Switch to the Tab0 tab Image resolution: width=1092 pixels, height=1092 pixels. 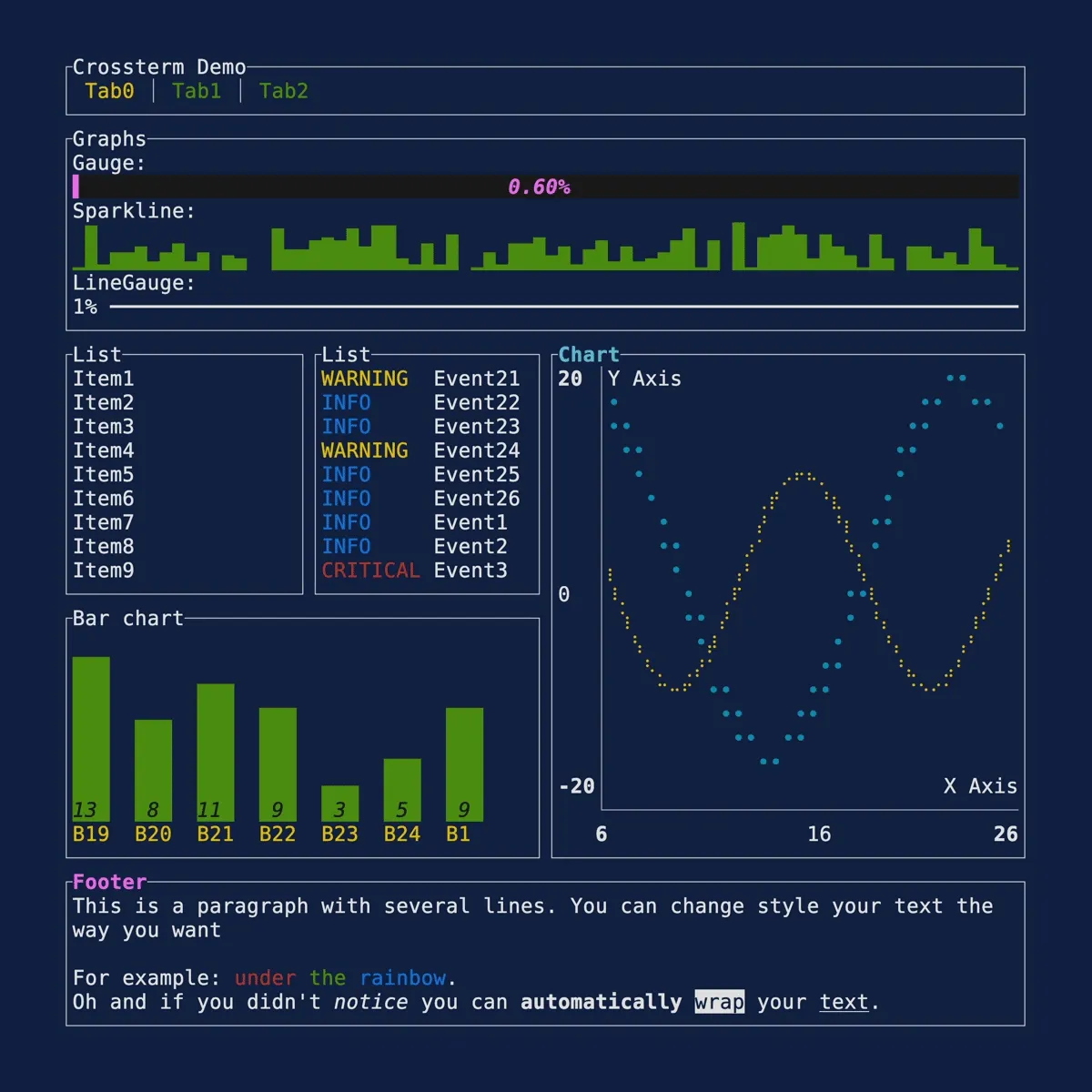(109, 91)
